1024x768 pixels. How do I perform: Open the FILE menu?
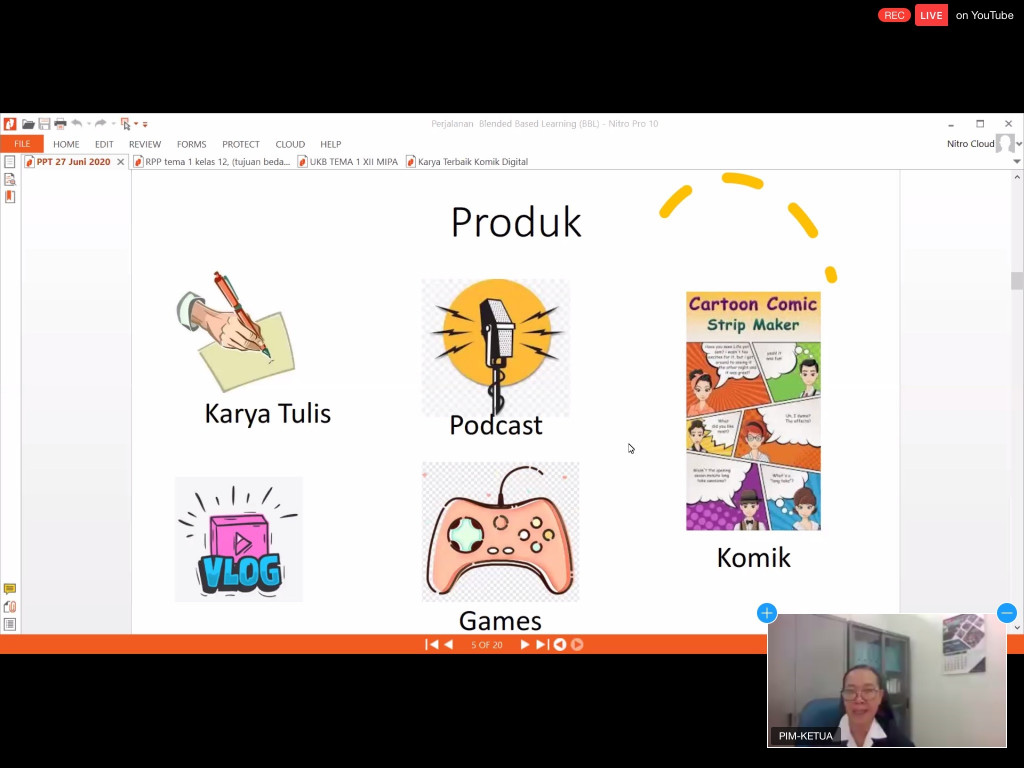tap(22, 144)
